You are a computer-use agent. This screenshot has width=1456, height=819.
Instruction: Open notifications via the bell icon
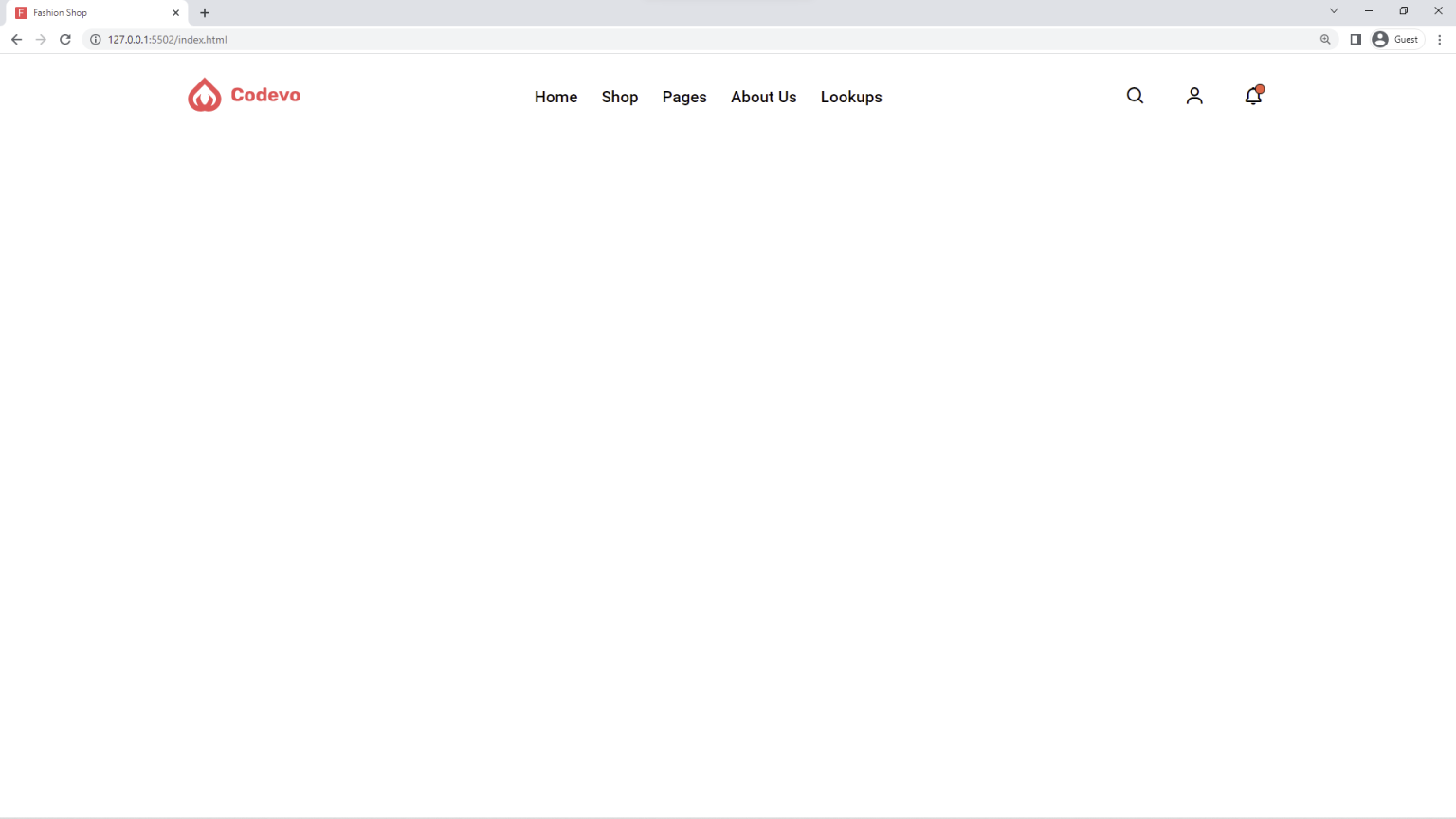point(1252,96)
